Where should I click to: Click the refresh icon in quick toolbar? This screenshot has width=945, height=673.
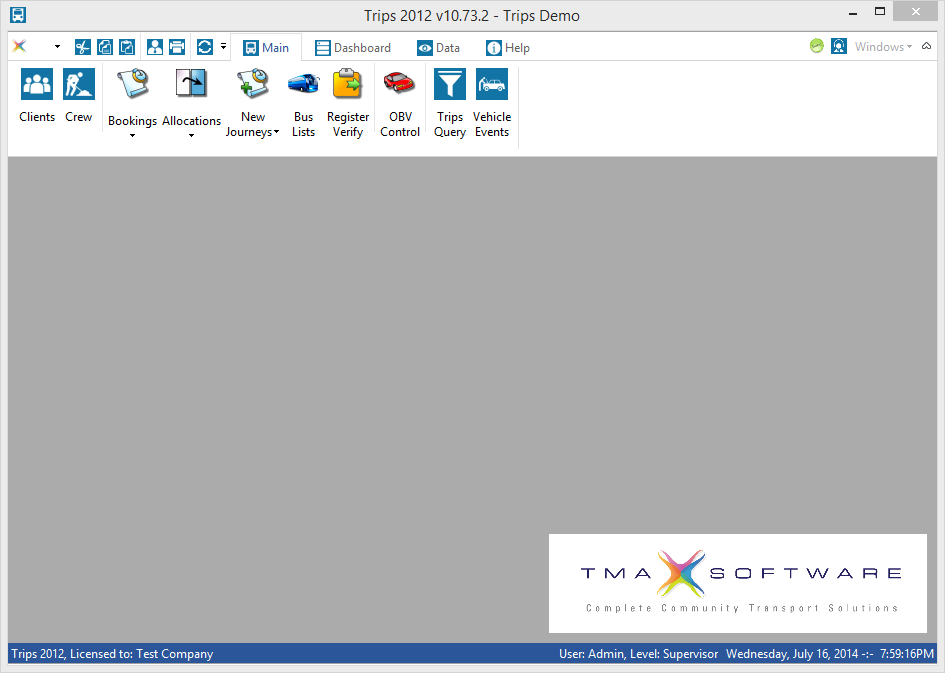pos(205,47)
